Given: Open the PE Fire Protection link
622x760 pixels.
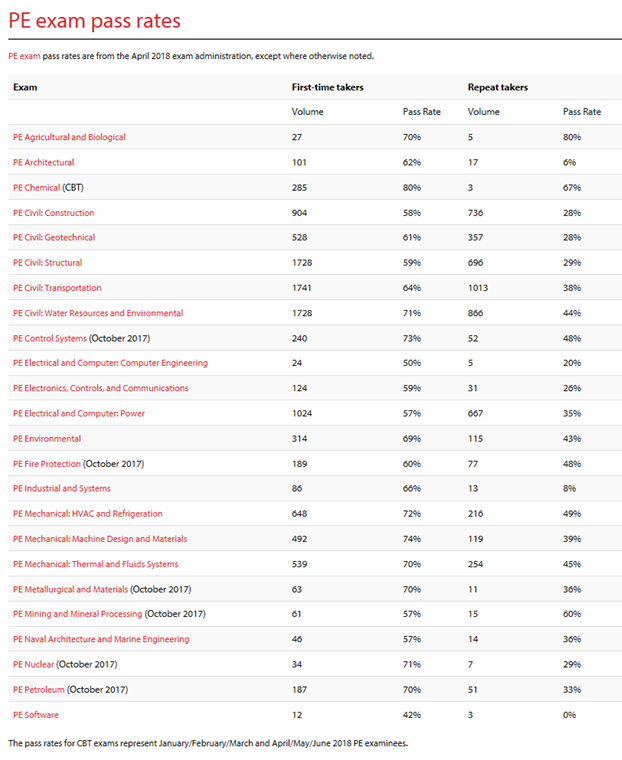Looking at the screenshot, I should coord(47,464).
